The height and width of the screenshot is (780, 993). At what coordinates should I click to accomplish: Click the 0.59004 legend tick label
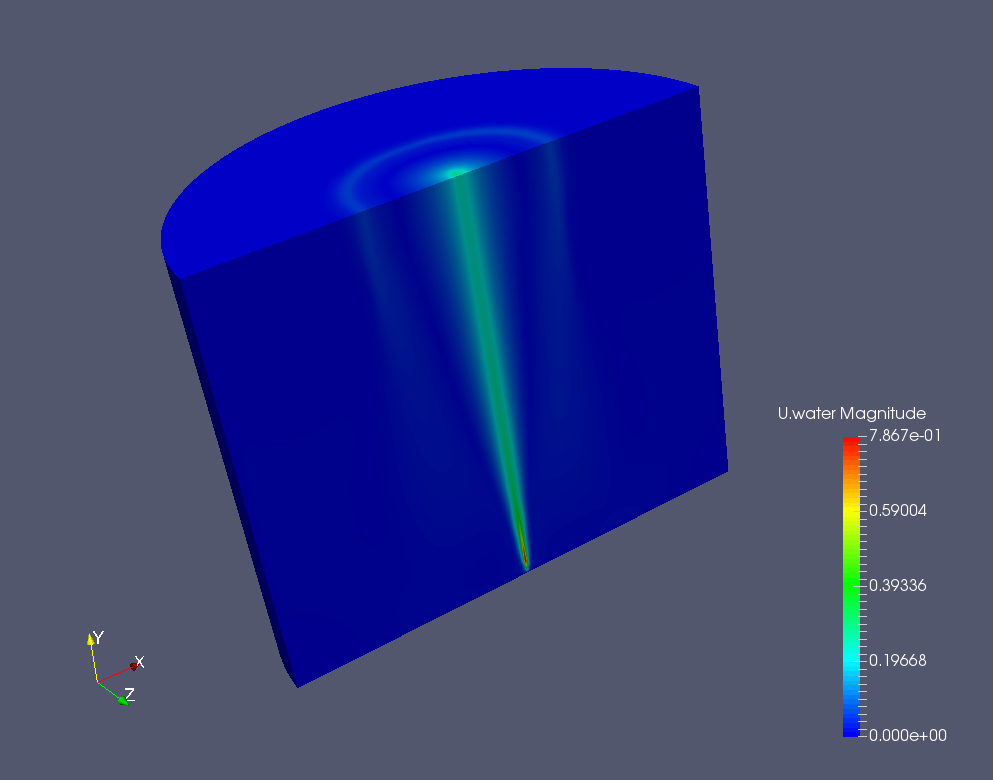click(x=898, y=510)
